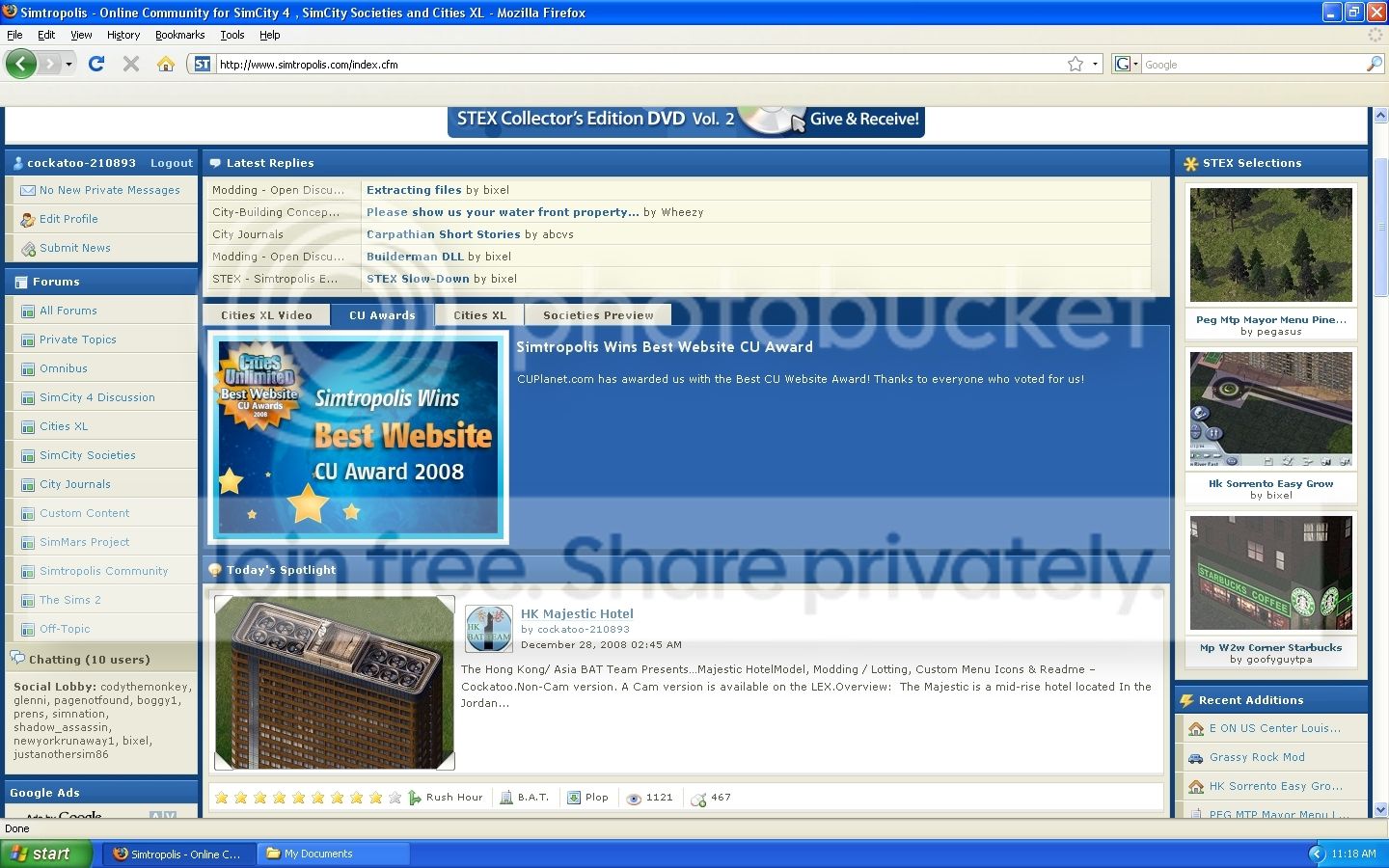Click the Starbucks corner building thumbnail
The image size is (1389, 868).
pos(1271,573)
